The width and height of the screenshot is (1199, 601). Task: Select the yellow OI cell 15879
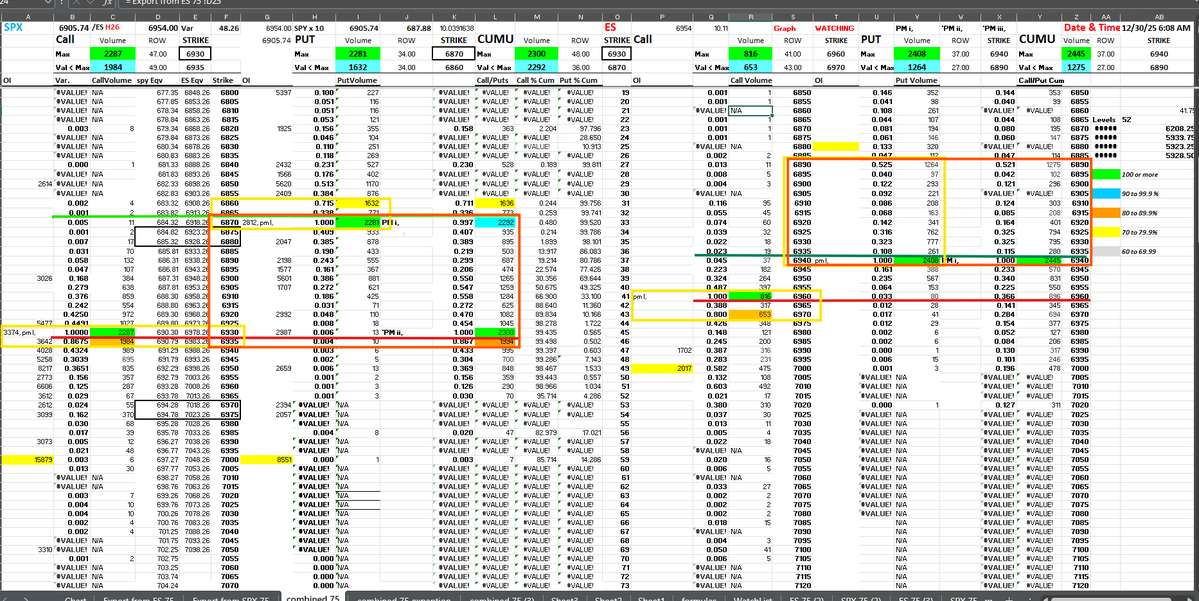[x=27, y=460]
